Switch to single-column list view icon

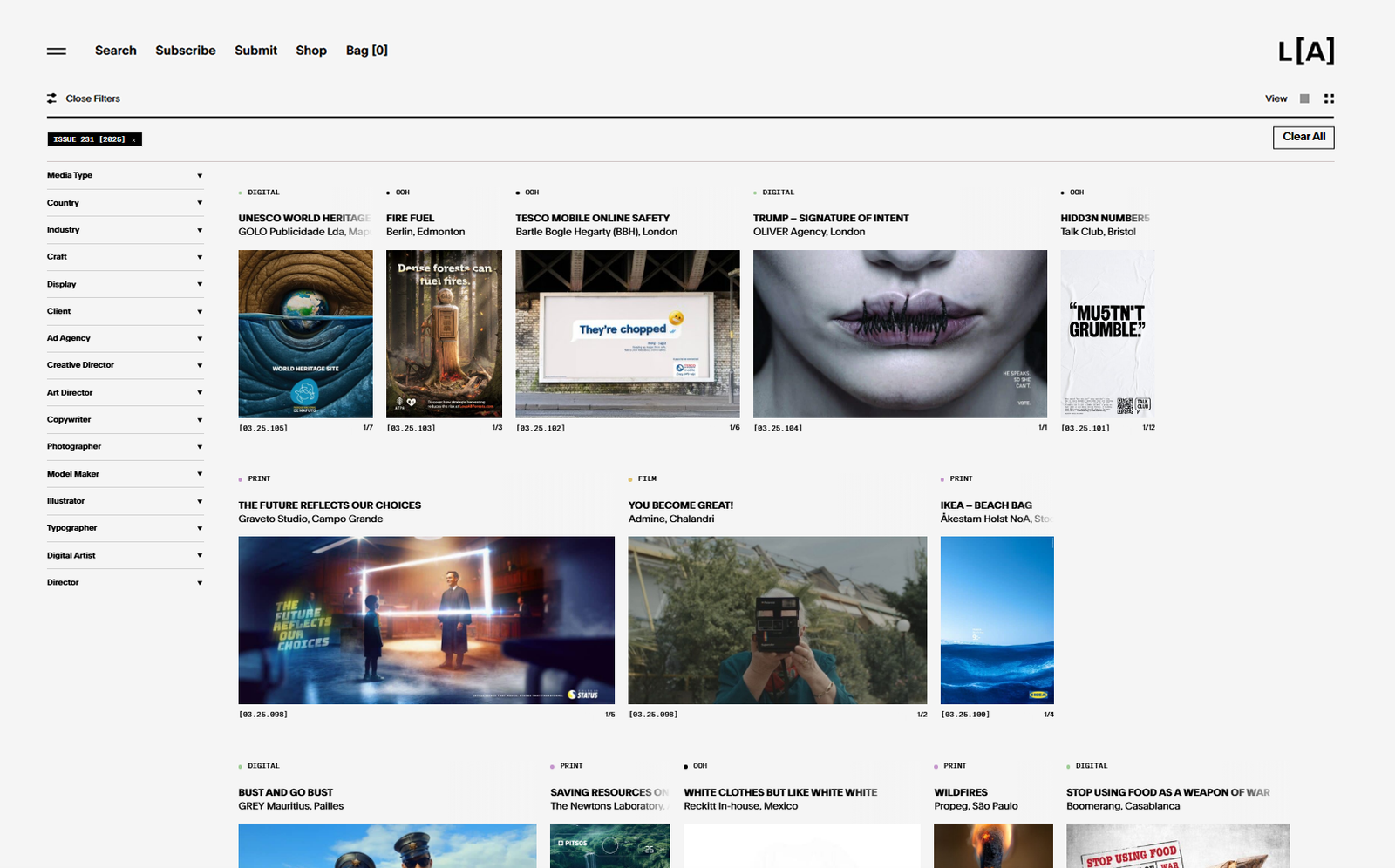(1304, 98)
